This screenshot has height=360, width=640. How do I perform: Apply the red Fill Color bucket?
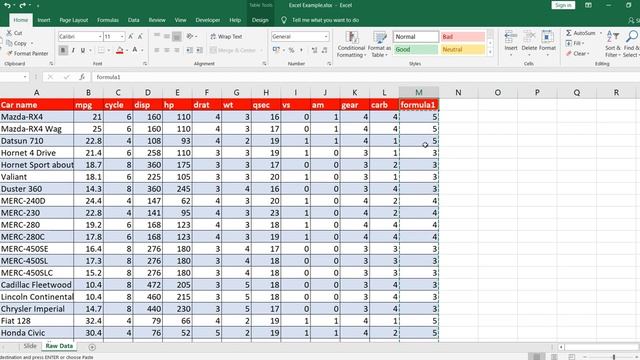pyautogui.click(x=120, y=50)
